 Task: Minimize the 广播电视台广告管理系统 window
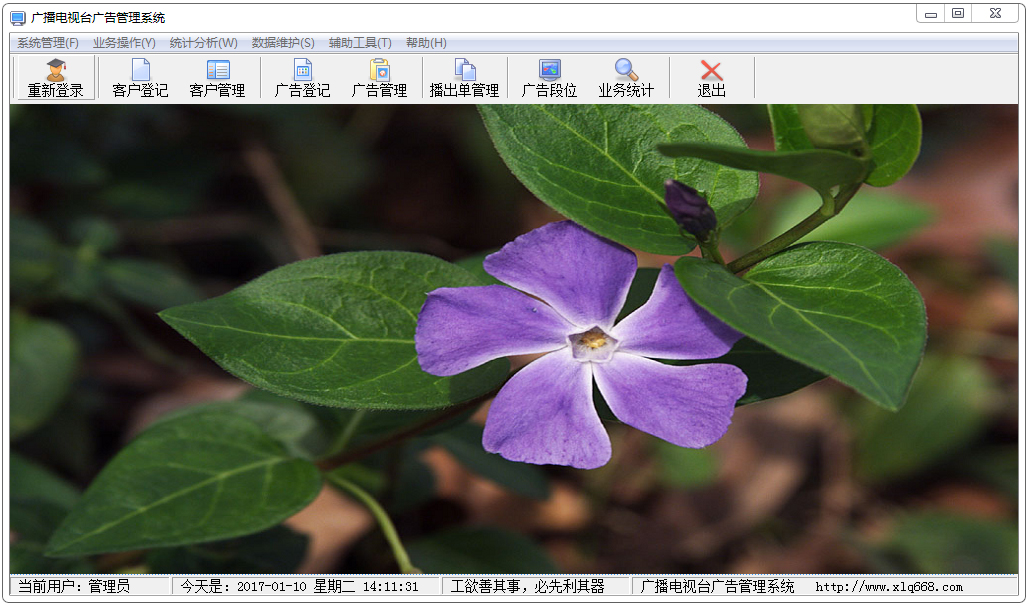pos(931,14)
